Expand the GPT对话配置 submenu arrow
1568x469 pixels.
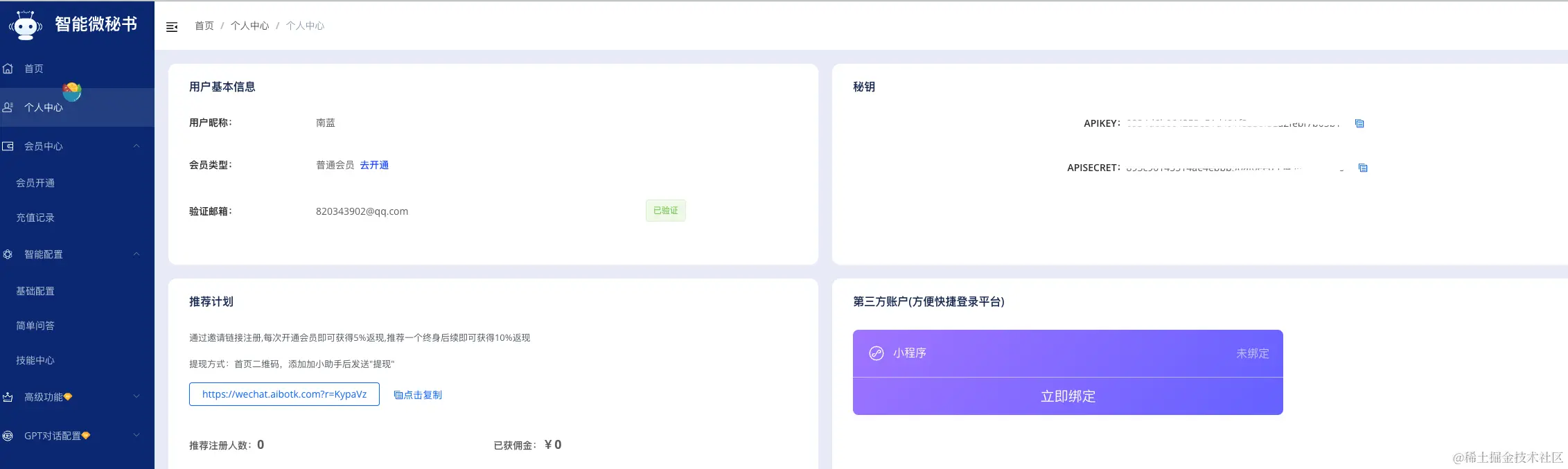pyautogui.click(x=136, y=436)
